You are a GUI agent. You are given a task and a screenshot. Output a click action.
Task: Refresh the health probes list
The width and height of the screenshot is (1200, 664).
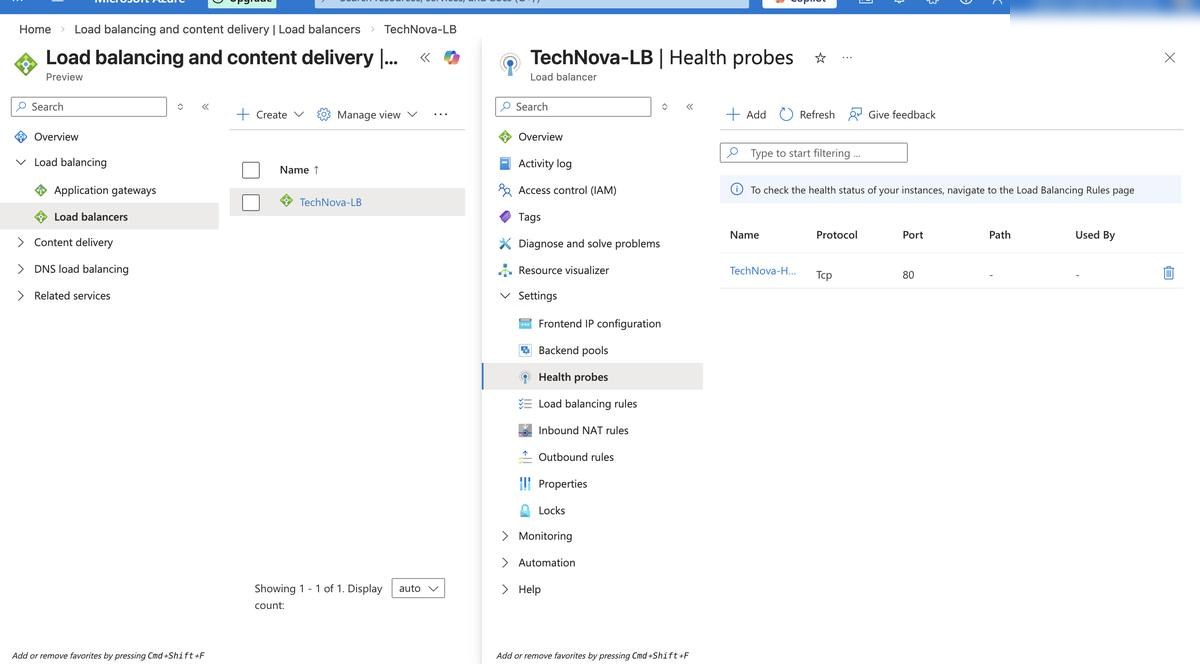click(807, 114)
